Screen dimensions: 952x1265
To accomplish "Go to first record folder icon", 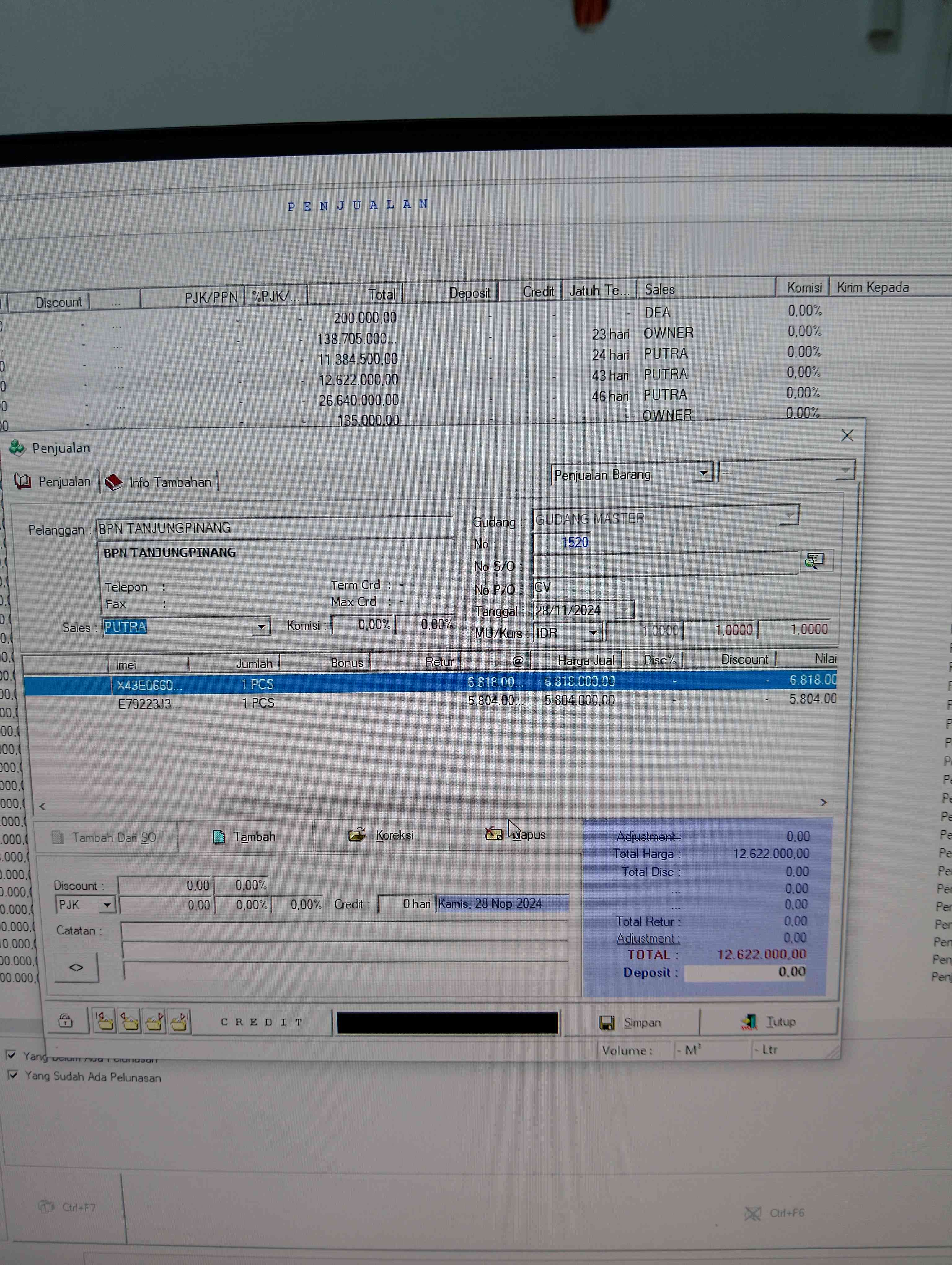I will (104, 1021).
